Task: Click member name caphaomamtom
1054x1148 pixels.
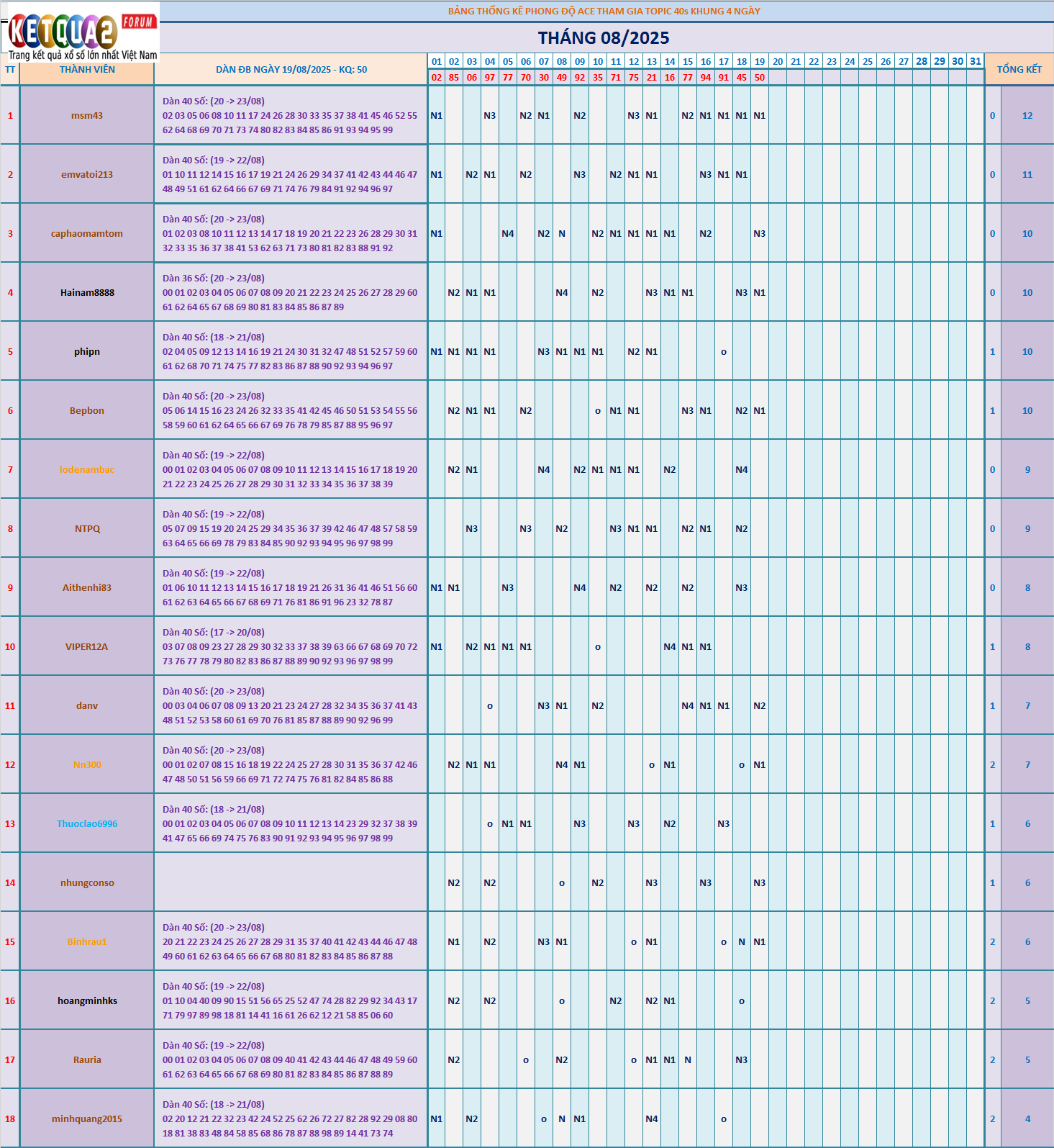Action: point(87,234)
